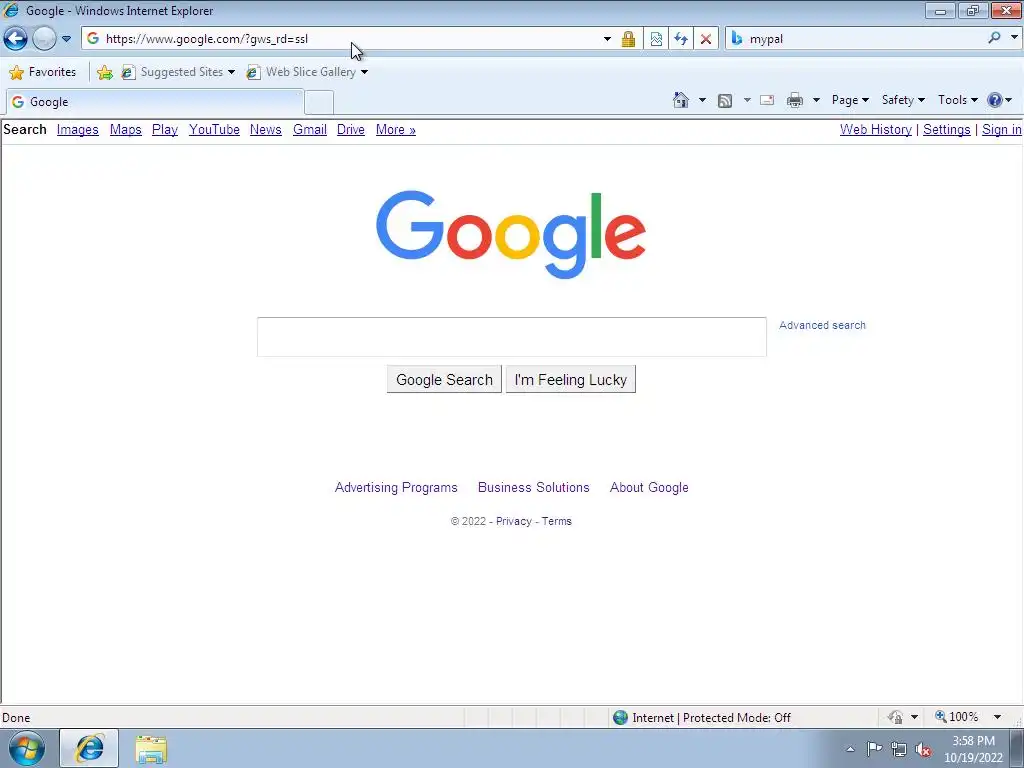
Task: Open the News link
Action: pos(266,129)
